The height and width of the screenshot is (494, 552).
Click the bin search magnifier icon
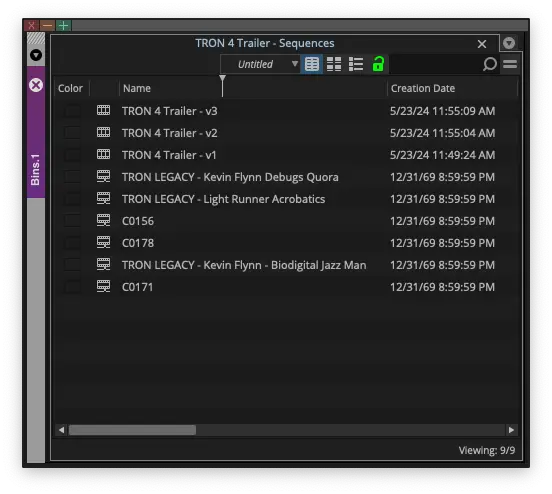489,64
